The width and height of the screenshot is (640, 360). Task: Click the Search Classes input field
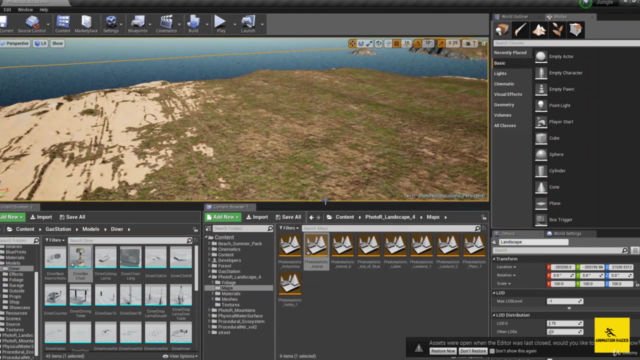[567, 43]
